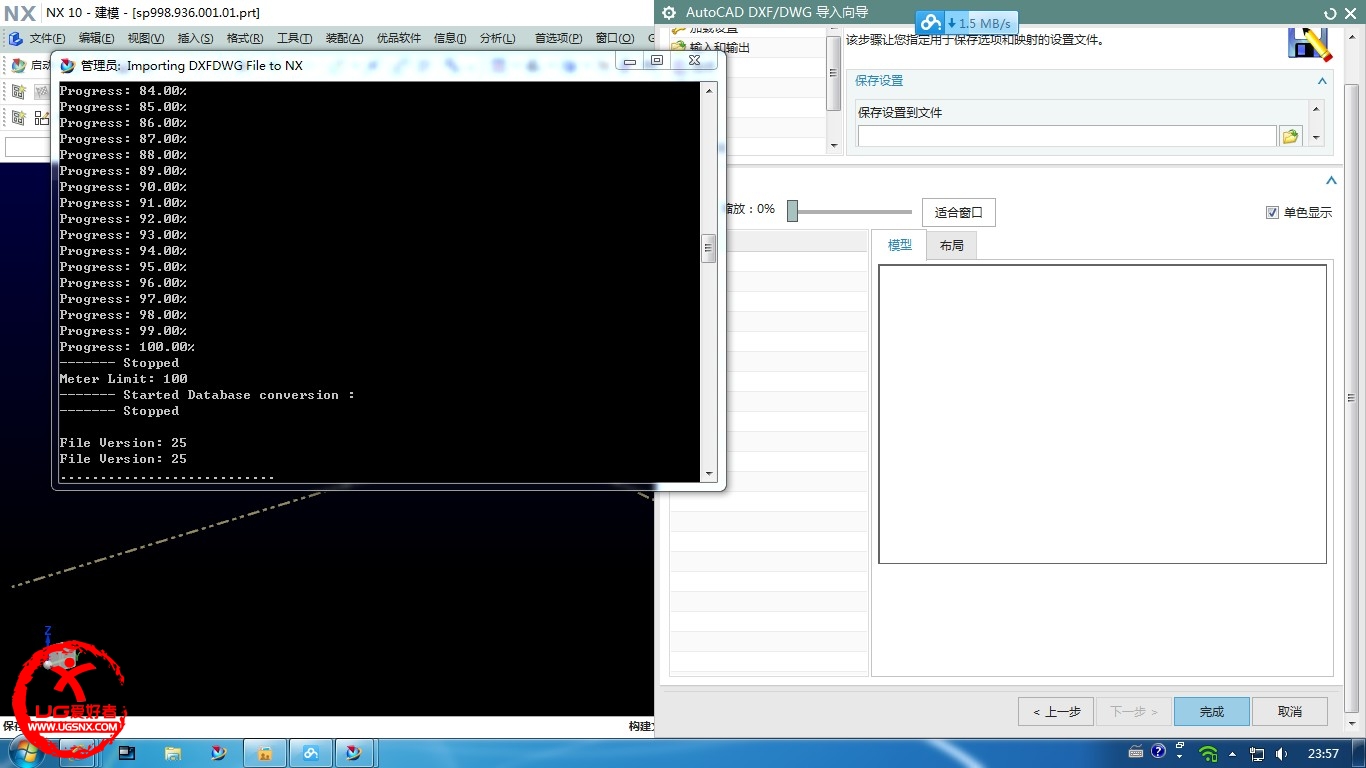The width and height of the screenshot is (1366, 768).
Task: Switch to the 模型 preview tab
Action: click(899, 245)
